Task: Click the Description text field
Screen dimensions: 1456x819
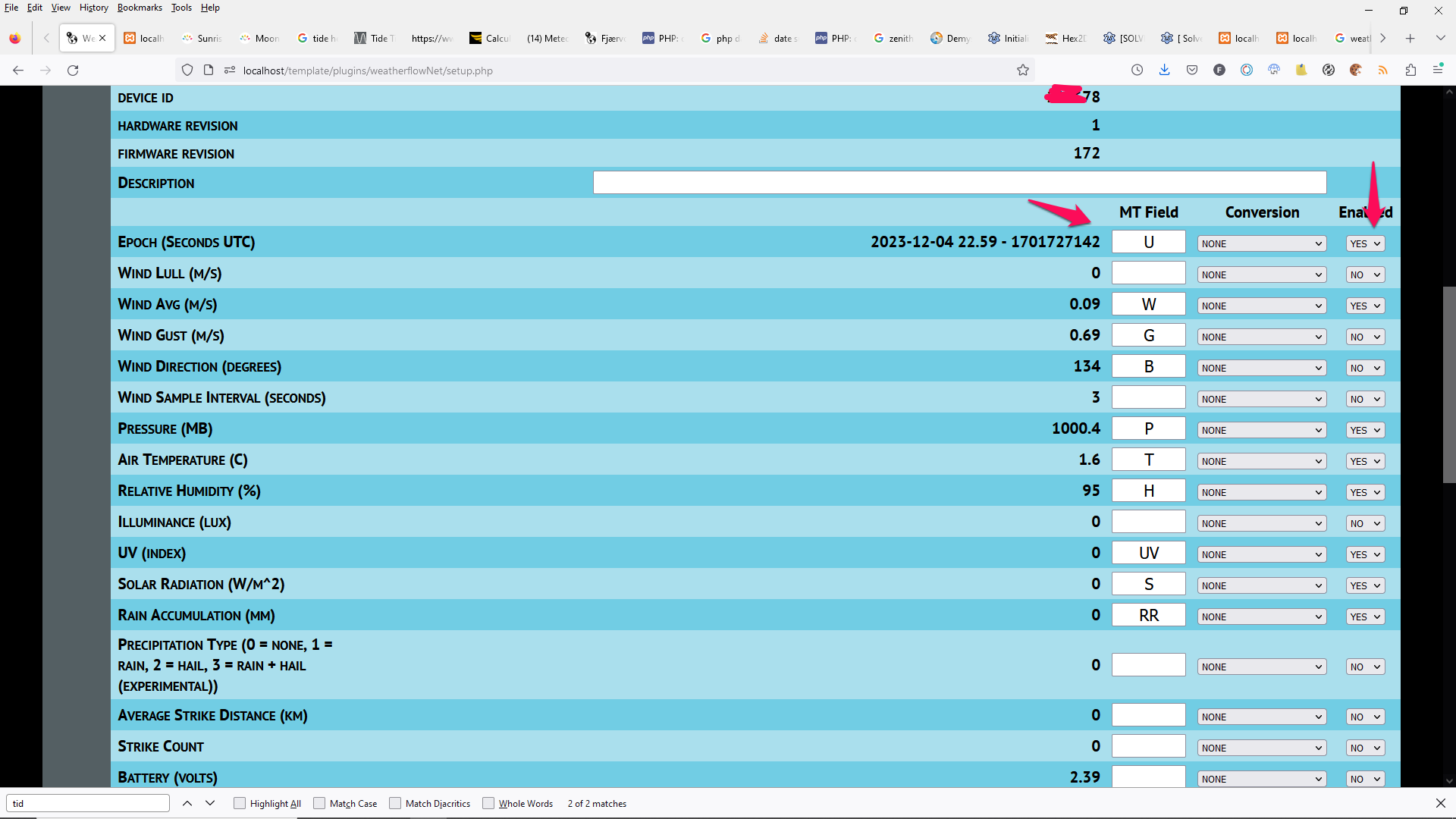Action: pos(959,183)
